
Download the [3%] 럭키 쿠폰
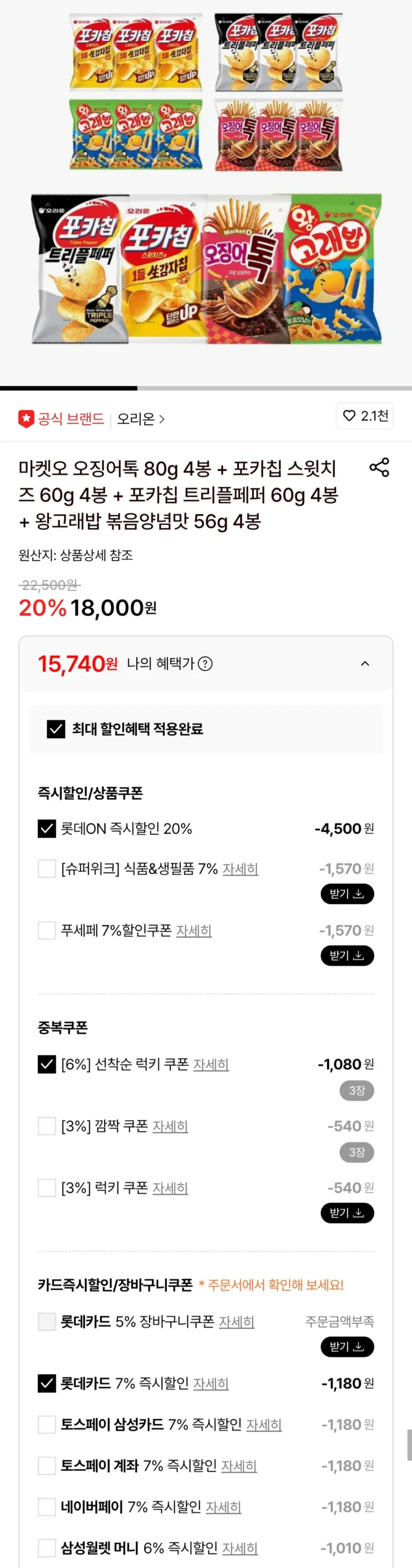347,1212
